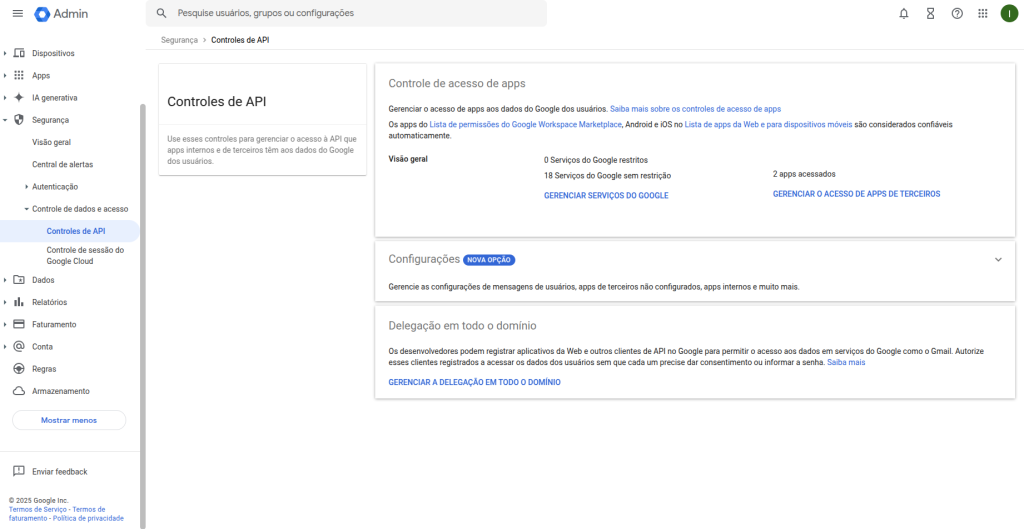Click the search magnifier icon

(161, 13)
